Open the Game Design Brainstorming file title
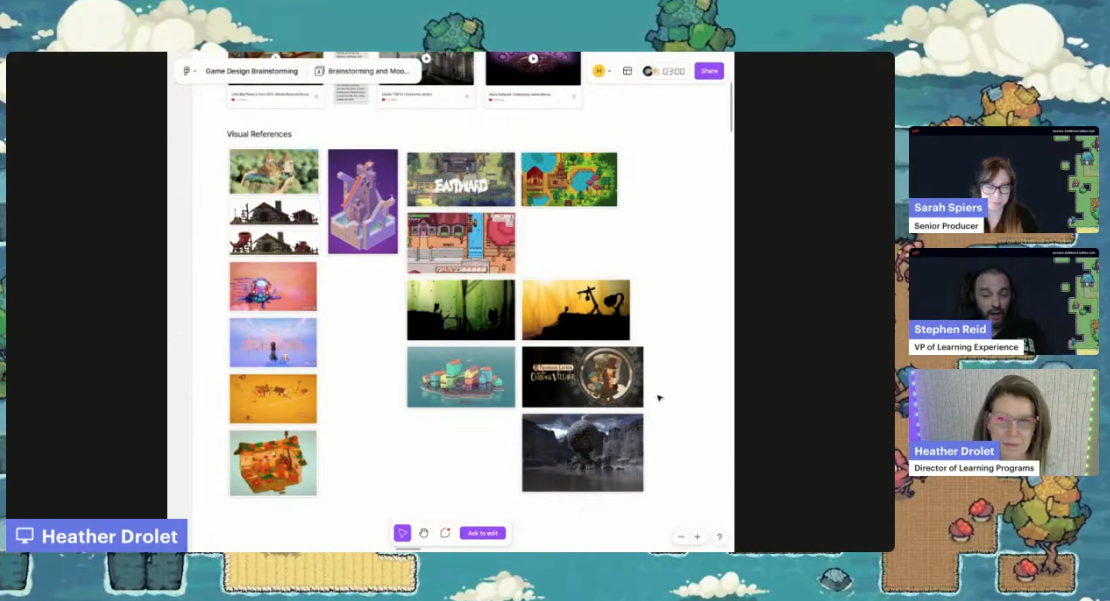1110x601 pixels. 251,71
